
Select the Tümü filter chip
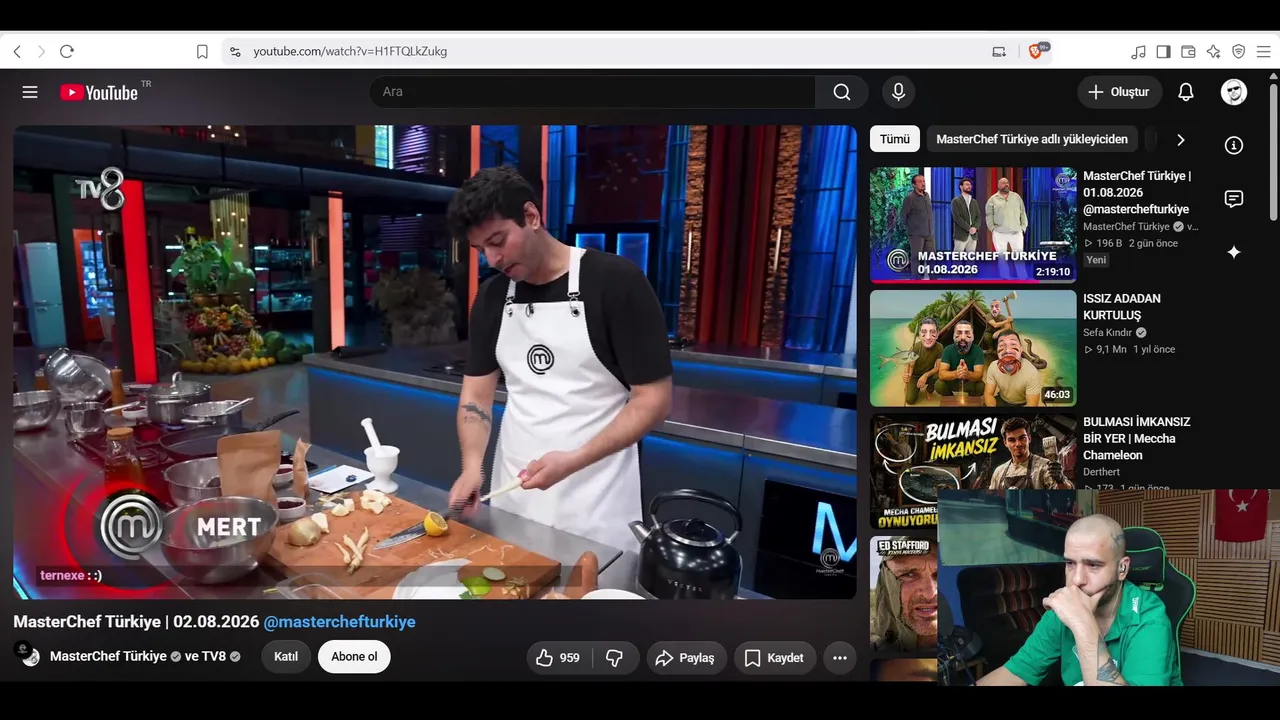pyautogui.click(x=895, y=139)
